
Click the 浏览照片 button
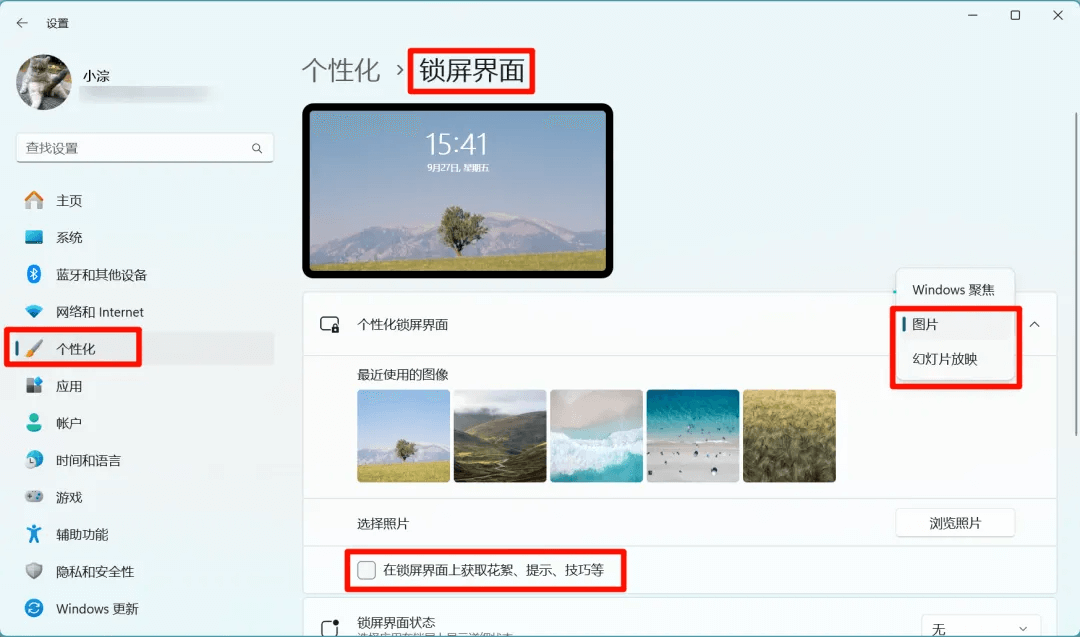(x=955, y=523)
